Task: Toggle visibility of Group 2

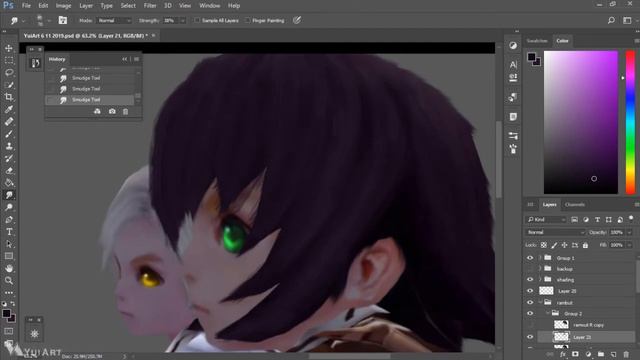Action: coord(530,313)
